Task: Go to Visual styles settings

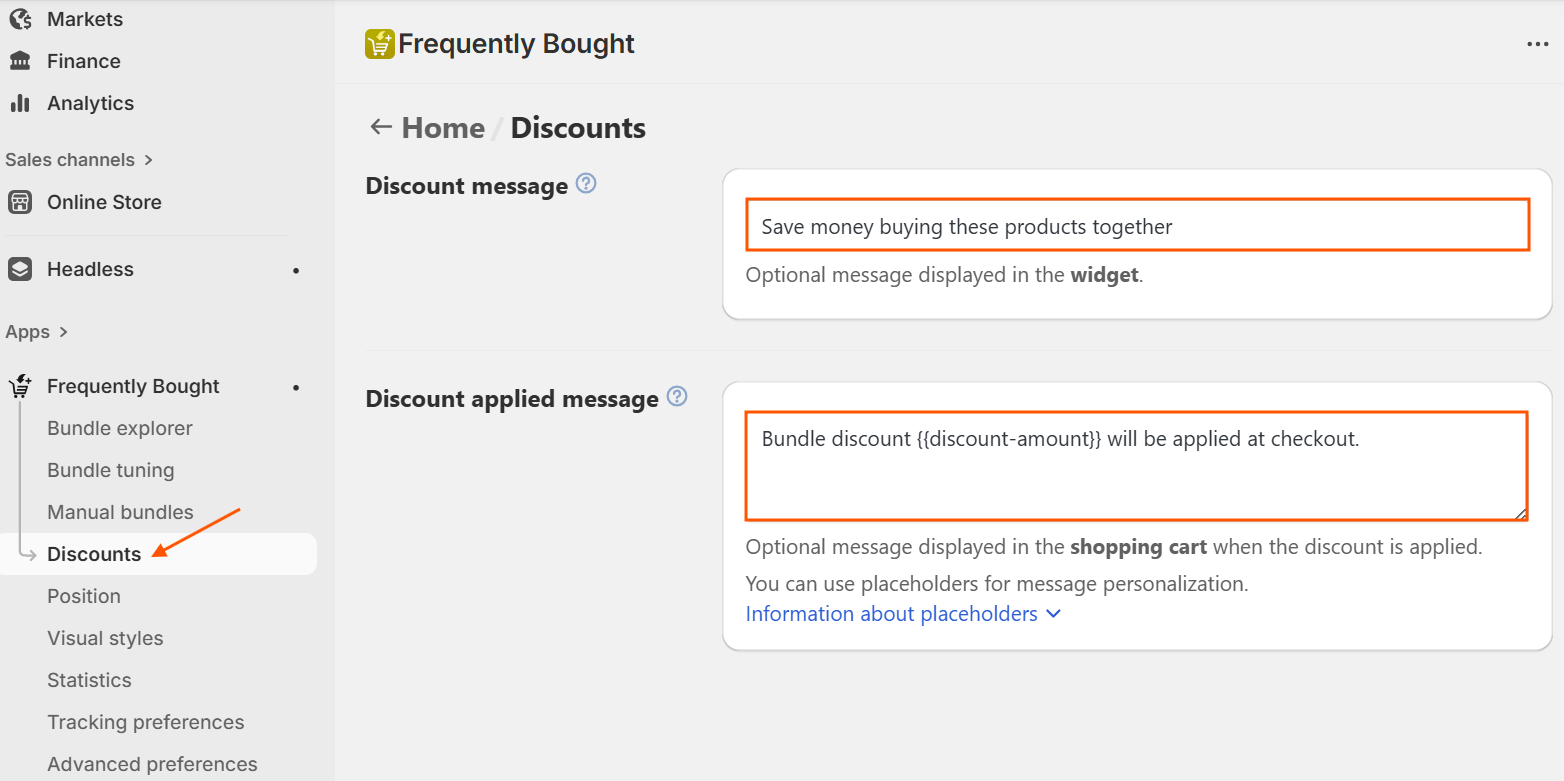Action: pyautogui.click(x=105, y=638)
